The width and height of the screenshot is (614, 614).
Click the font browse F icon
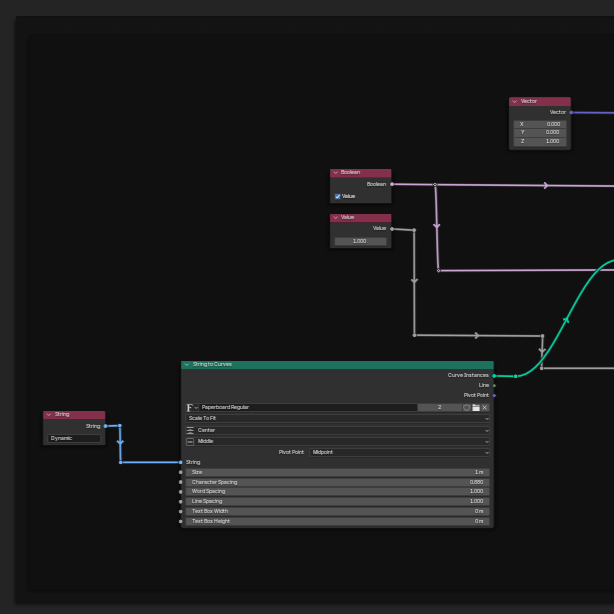click(192, 408)
